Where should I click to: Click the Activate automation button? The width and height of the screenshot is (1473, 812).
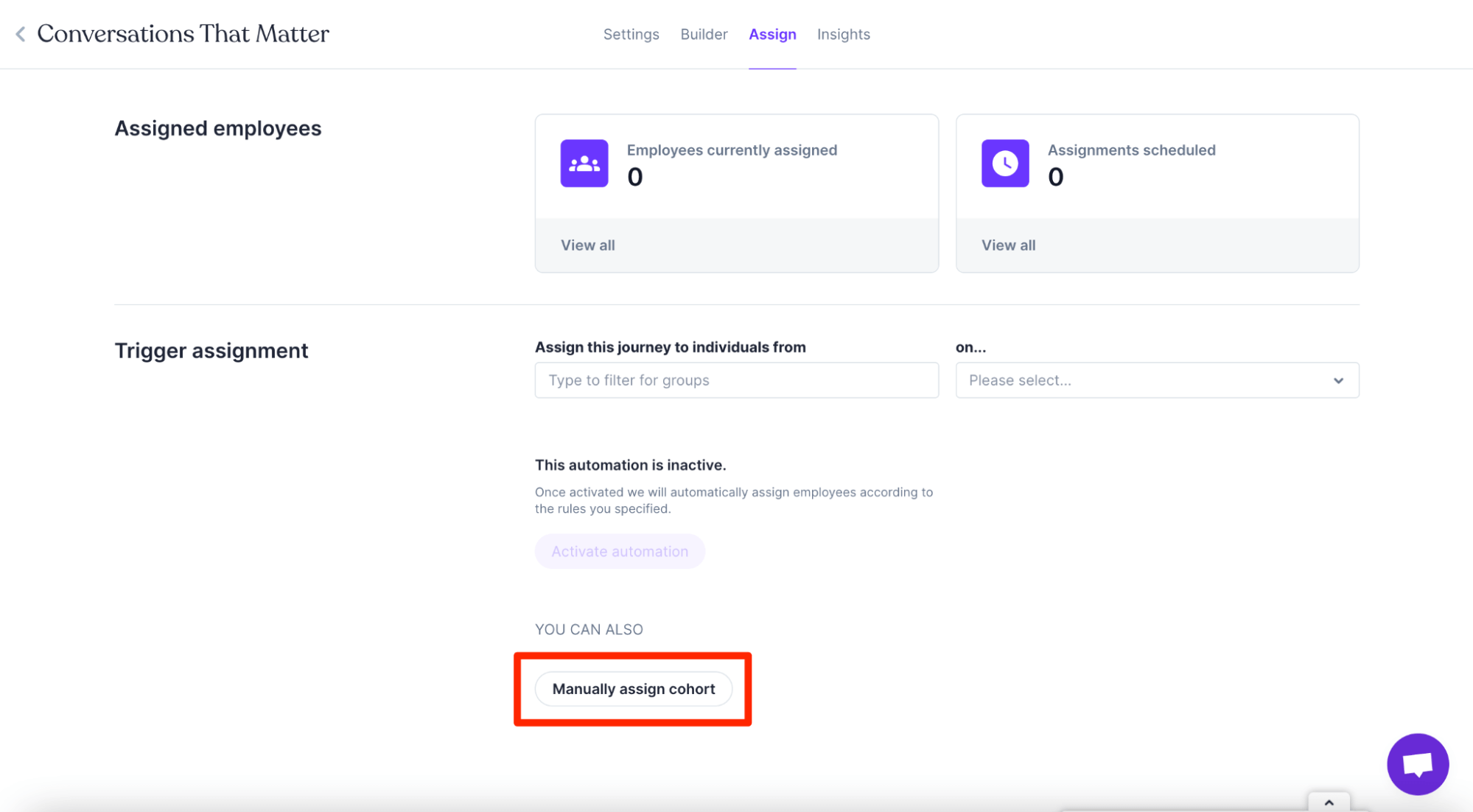tap(619, 551)
